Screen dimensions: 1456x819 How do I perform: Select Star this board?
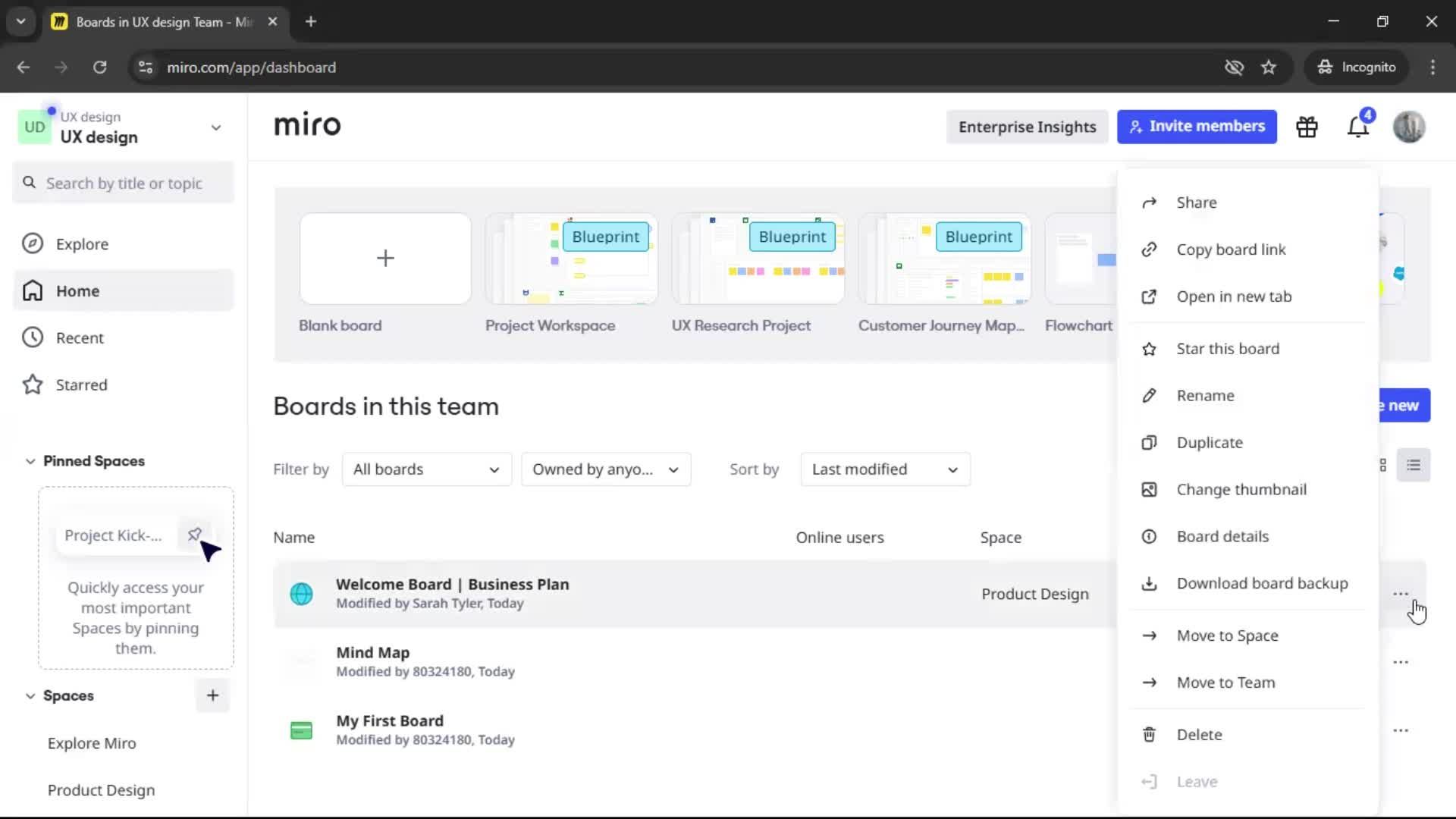coord(1247,349)
